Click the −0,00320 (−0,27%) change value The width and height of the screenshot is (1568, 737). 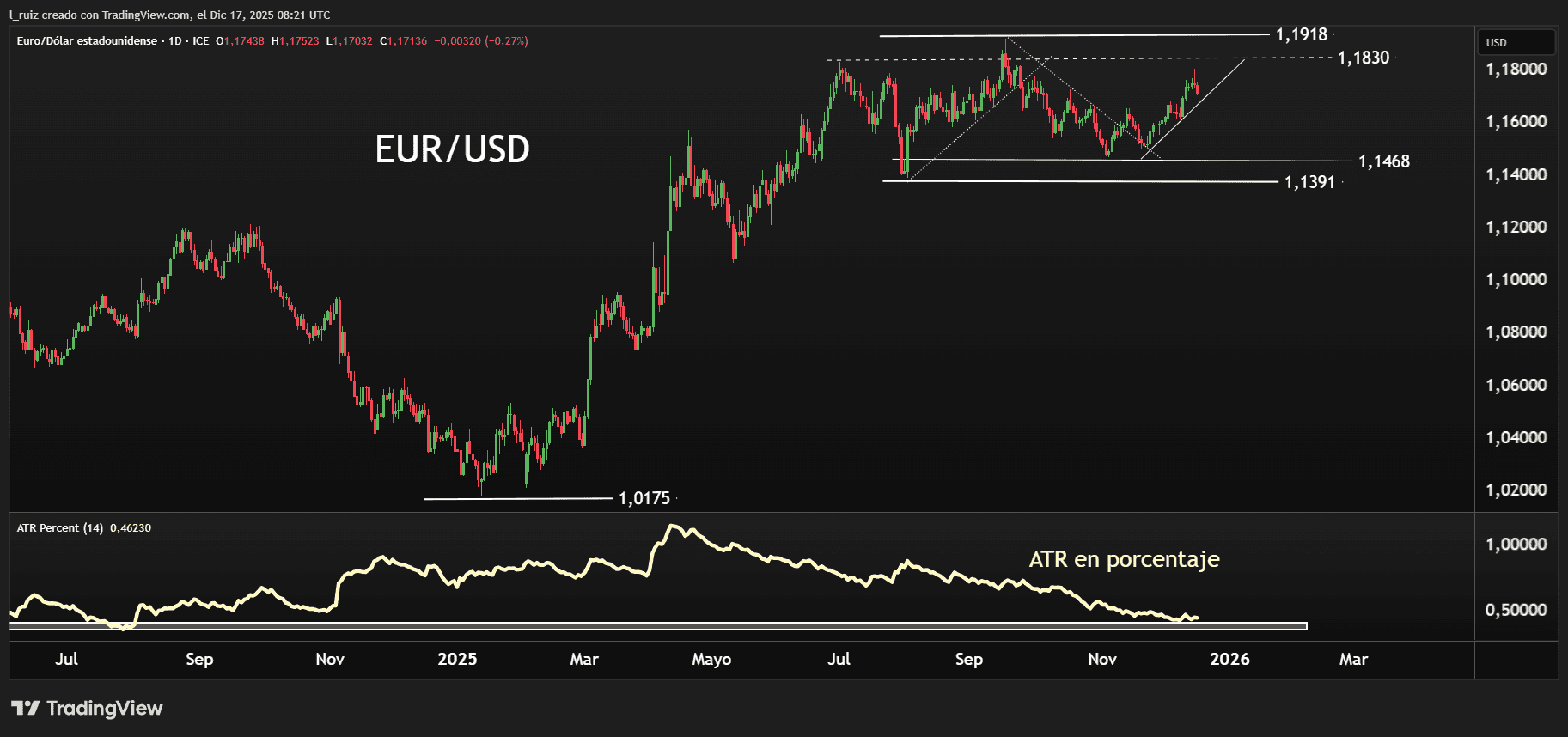click(x=481, y=41)
